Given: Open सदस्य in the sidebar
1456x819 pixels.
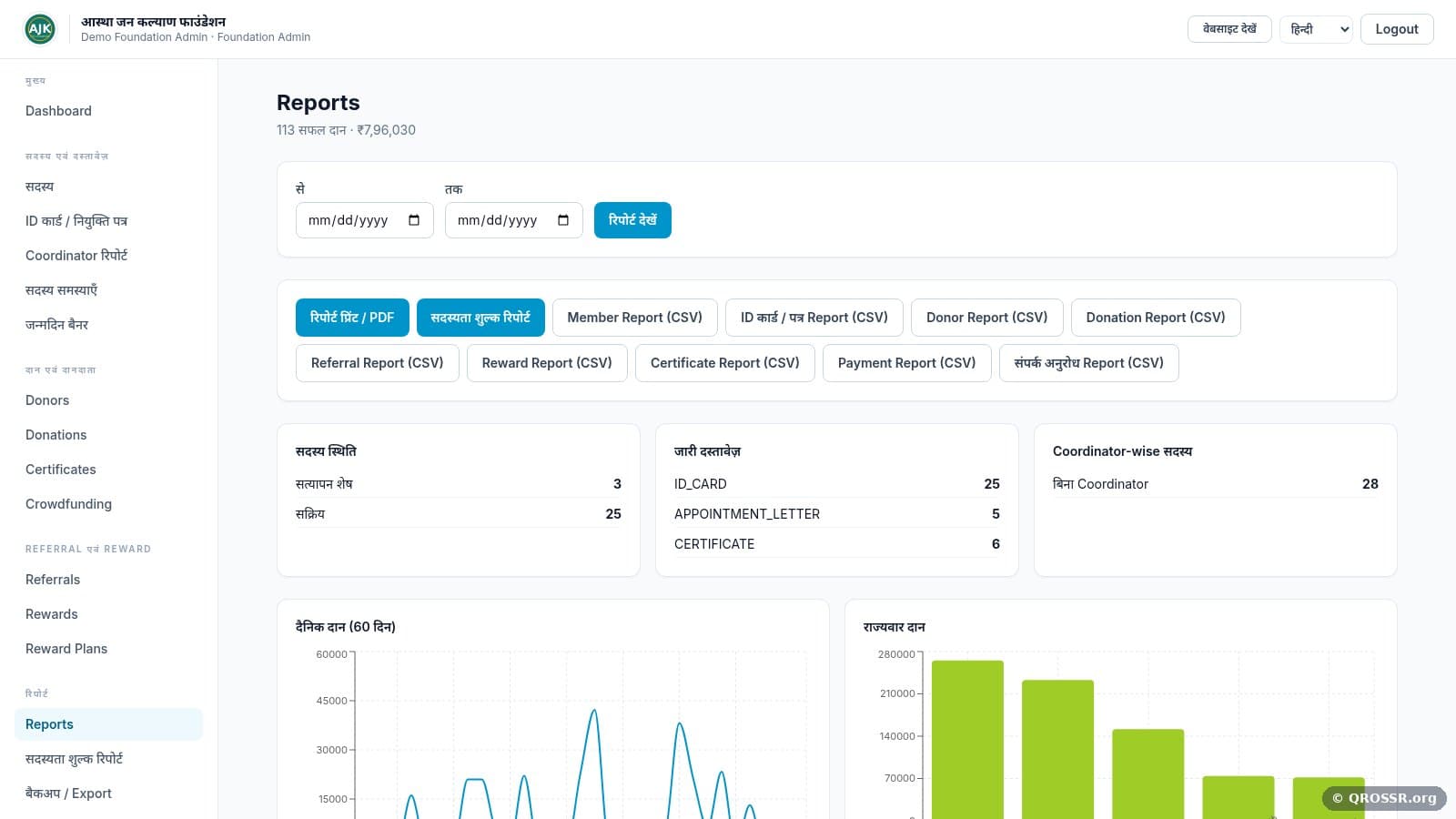Looking at the screenshot, I should pyautogui.click(x=108, y=187).
